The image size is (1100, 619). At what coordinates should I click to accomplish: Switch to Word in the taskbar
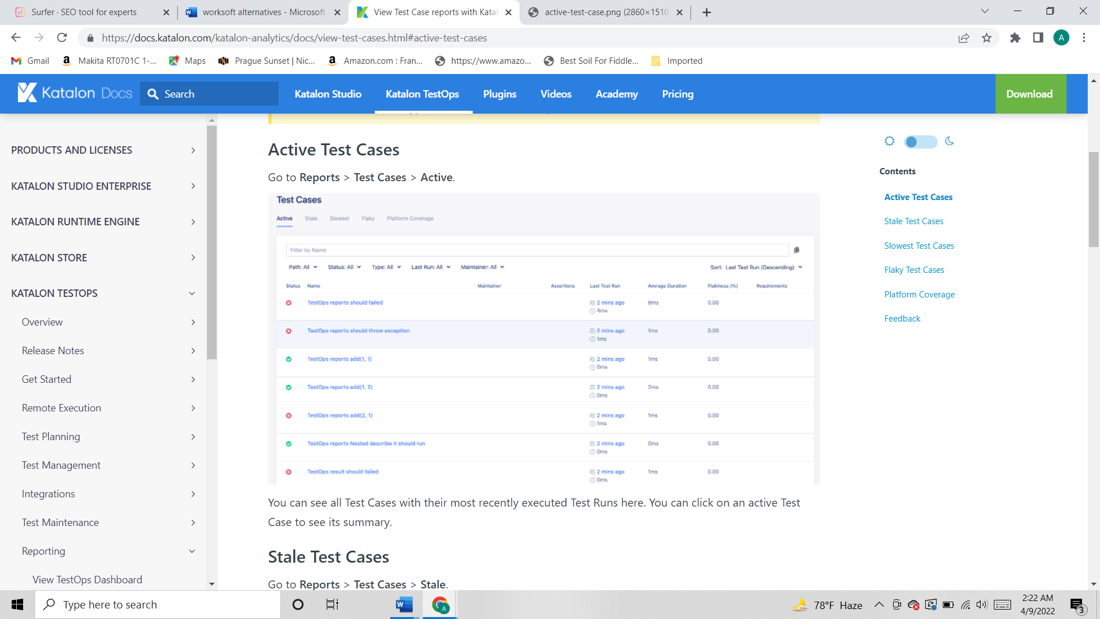[x=404, y=604]
